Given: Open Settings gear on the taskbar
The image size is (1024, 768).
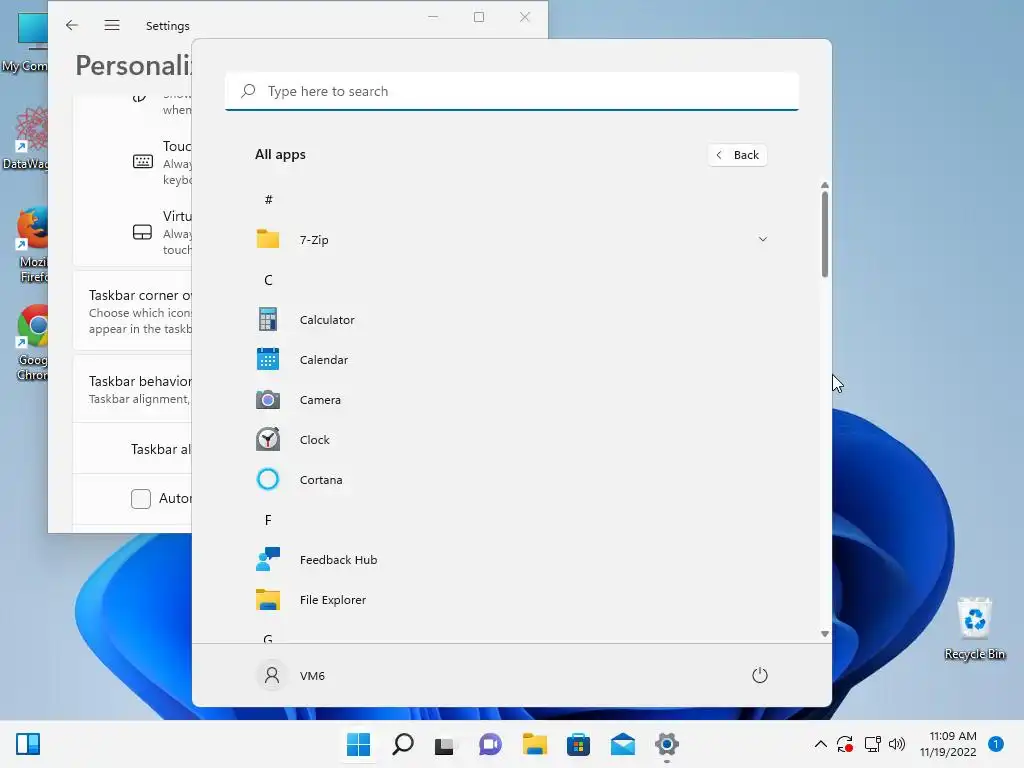Looking at the screenshot, I should coord(667,744).
